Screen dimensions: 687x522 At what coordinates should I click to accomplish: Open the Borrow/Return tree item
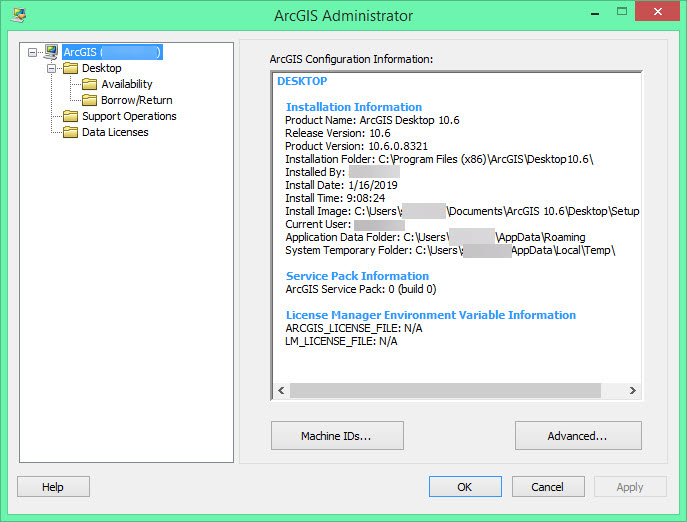click(137, 100)
